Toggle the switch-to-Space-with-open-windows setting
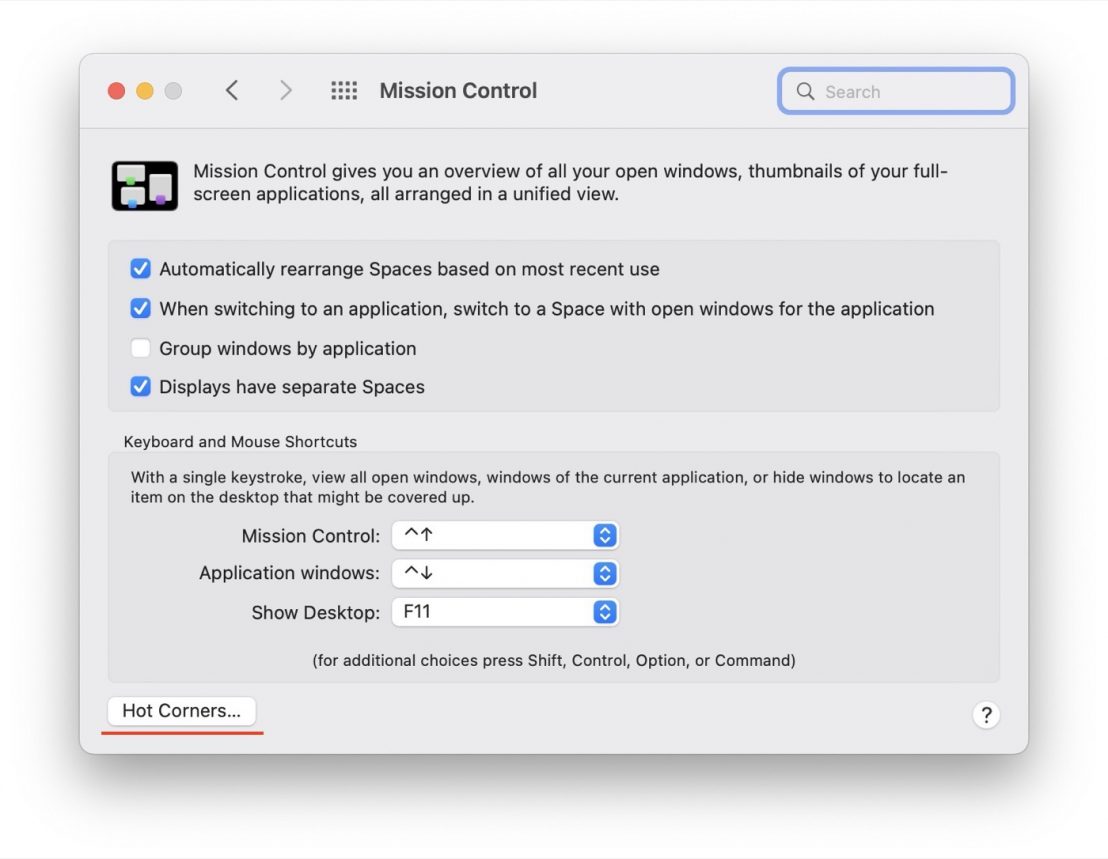 click(140, 308)
